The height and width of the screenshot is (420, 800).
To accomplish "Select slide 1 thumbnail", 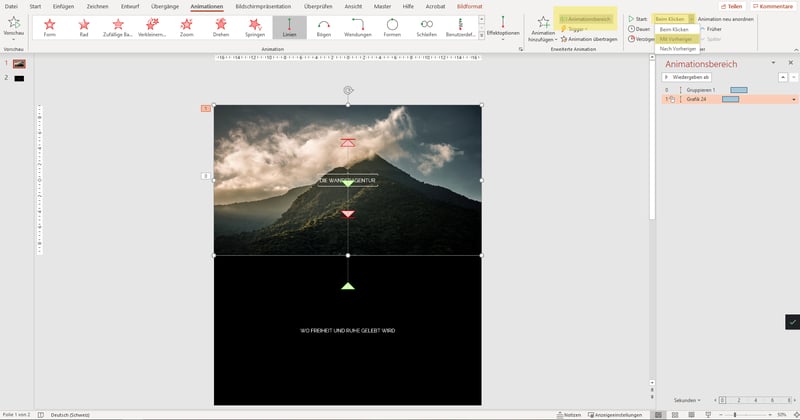I will pos(19,64).
